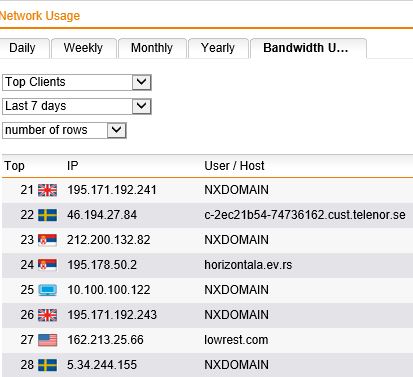Select IP 195.171.192.241

[112, 190]
